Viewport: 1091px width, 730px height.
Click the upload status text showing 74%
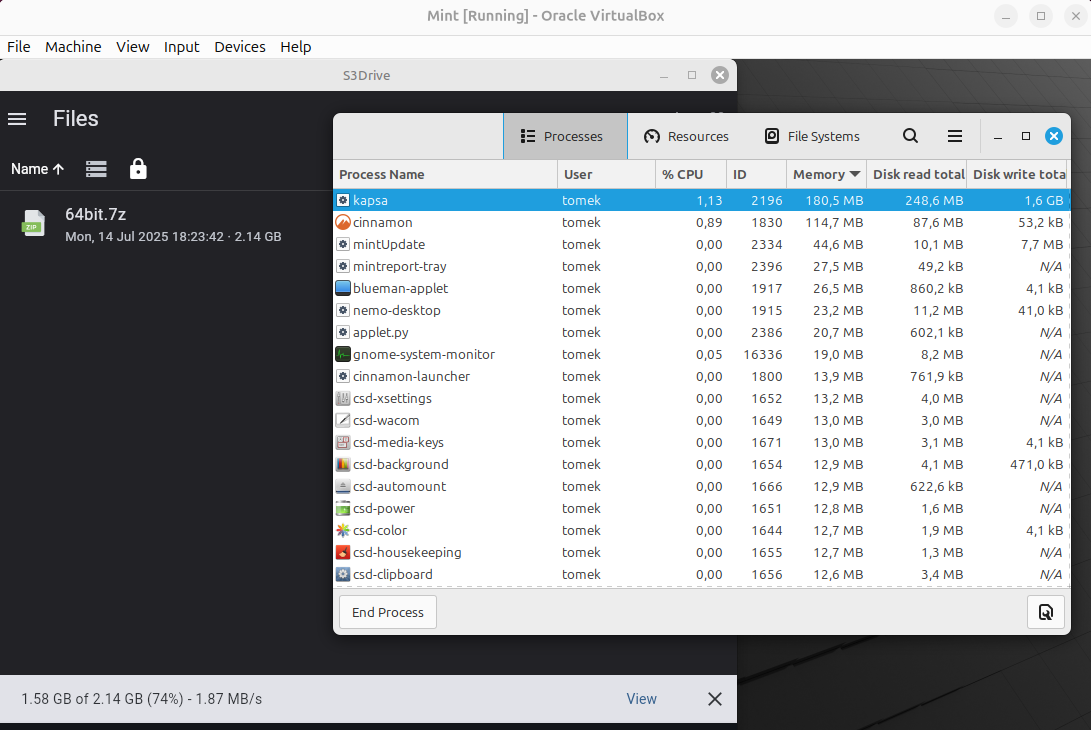pyautogui.click(x=142, y=699)
